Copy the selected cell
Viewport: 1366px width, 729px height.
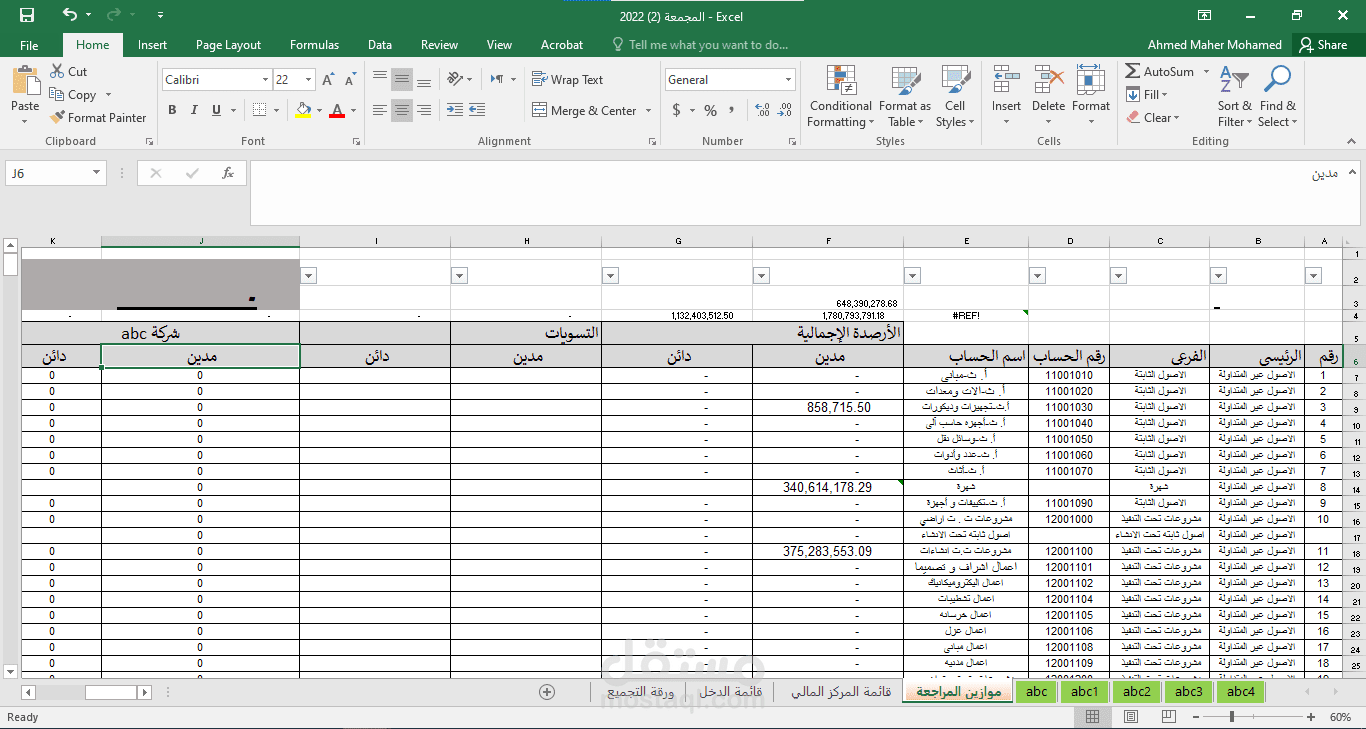pyautogui.click(x=72, y=95)
